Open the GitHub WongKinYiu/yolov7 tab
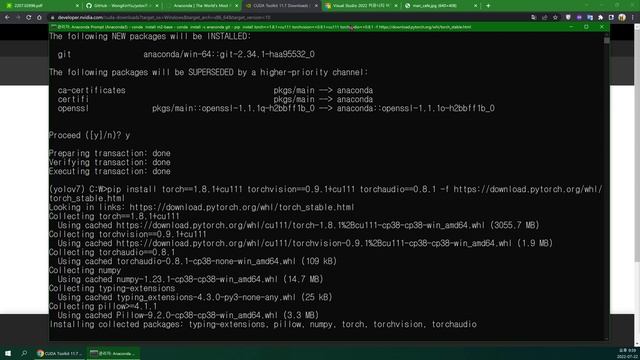The width and height of the screenshot is (640, 360). point(121,6)
